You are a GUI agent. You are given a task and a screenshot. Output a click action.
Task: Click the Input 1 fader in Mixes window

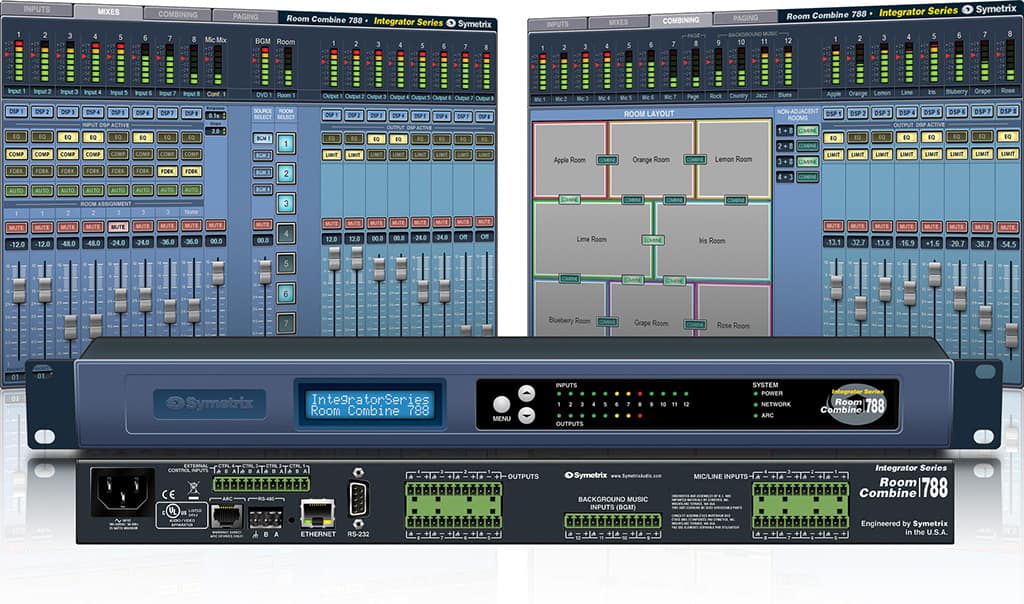(19, 290)
